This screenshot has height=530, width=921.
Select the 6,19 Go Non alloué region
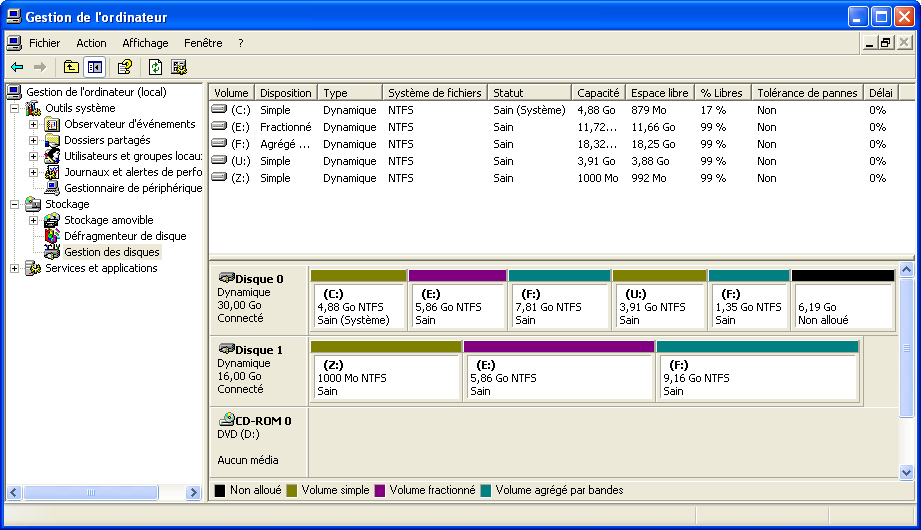pyautogui.click(x=842, y=306)
